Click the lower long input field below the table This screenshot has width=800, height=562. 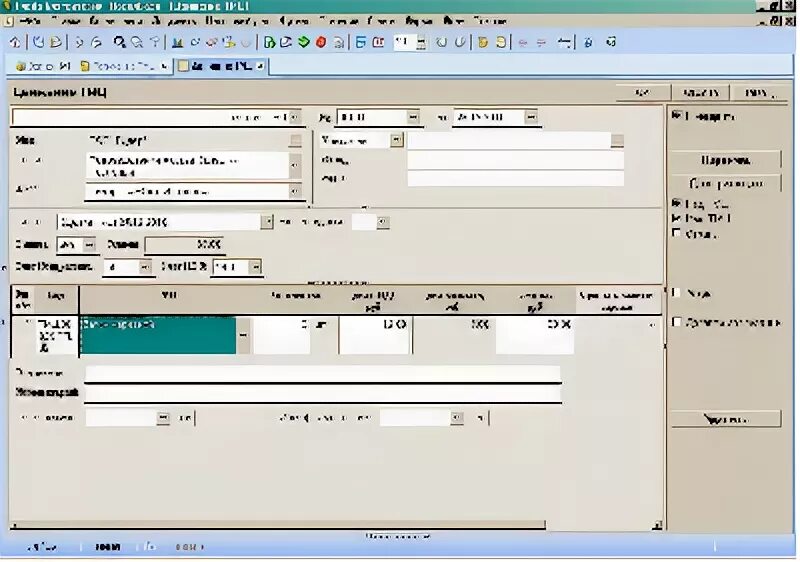[323, 393]
